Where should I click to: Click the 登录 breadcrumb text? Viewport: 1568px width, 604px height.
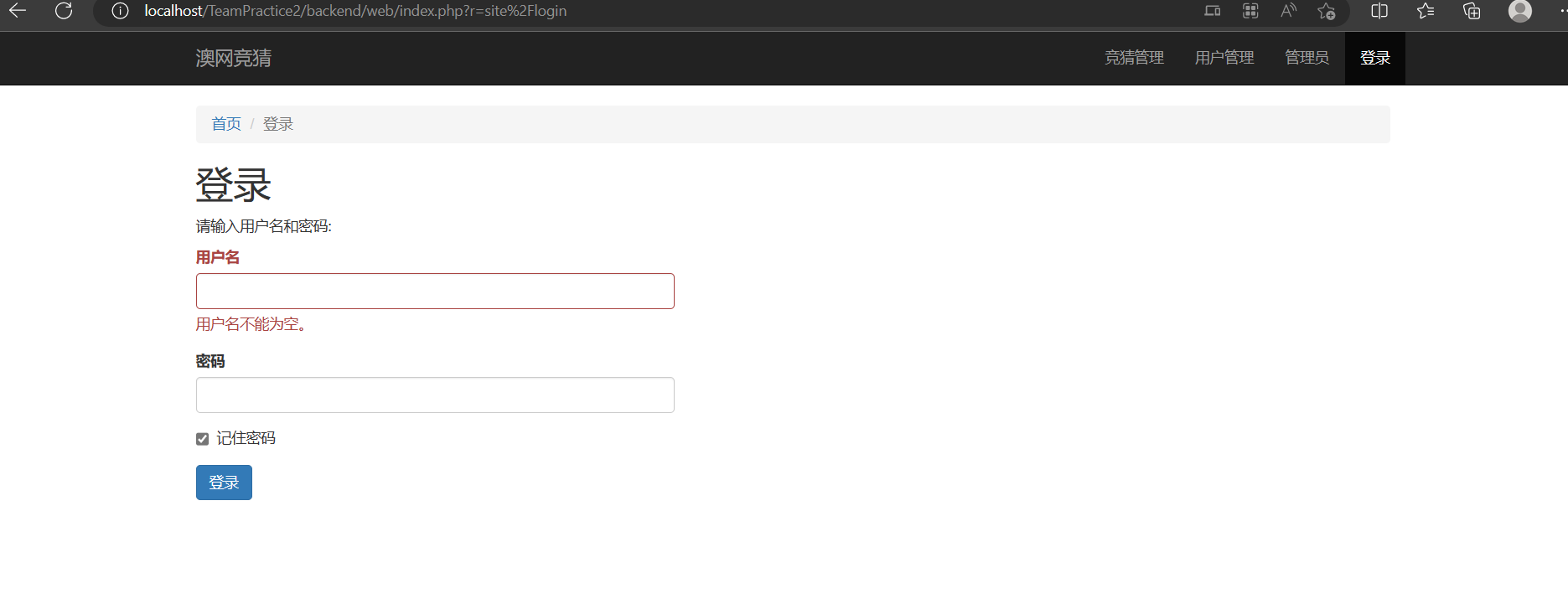point(278,124)
